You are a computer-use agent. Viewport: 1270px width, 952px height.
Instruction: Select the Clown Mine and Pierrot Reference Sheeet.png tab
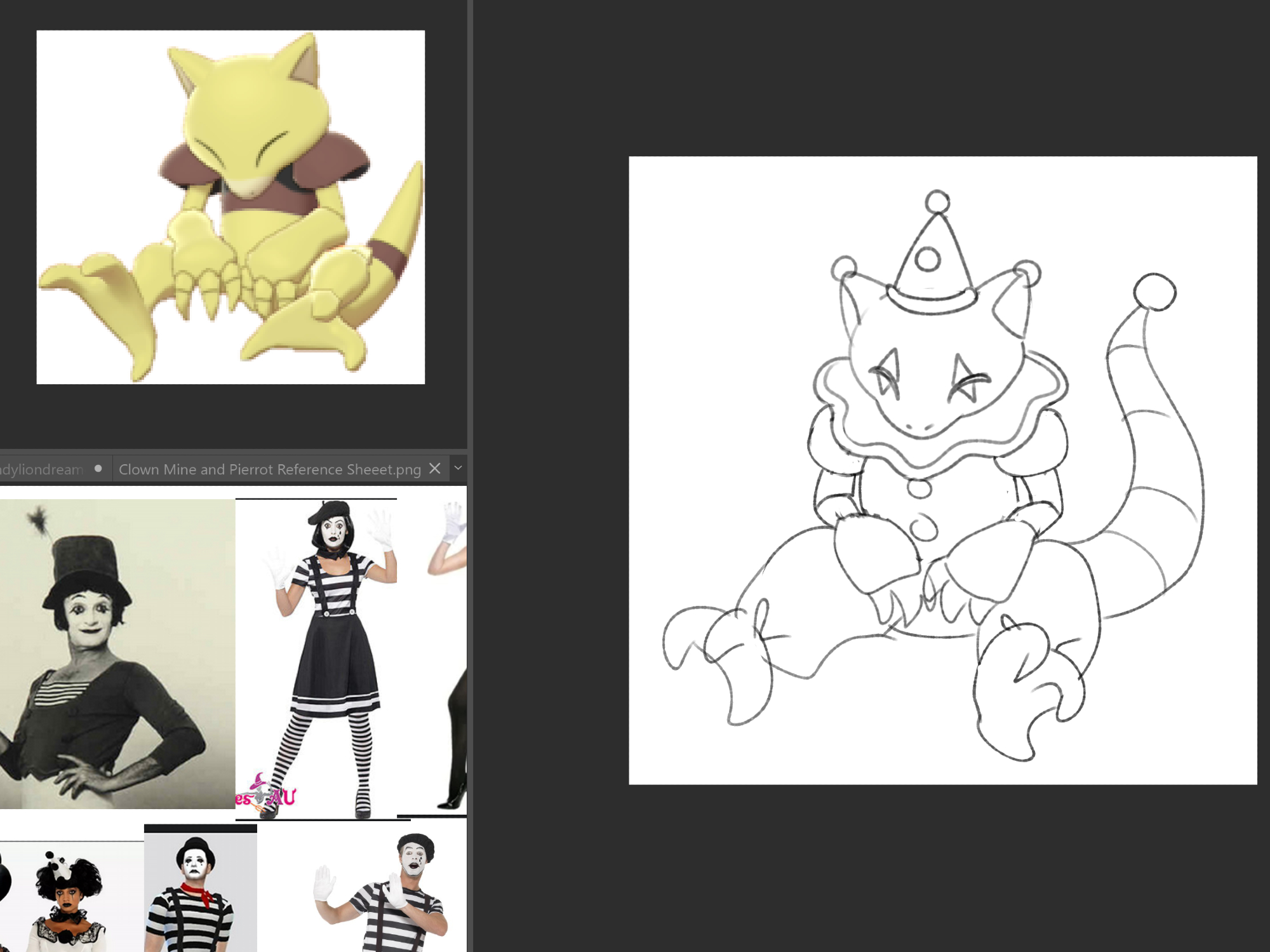(x=270, y=469)
